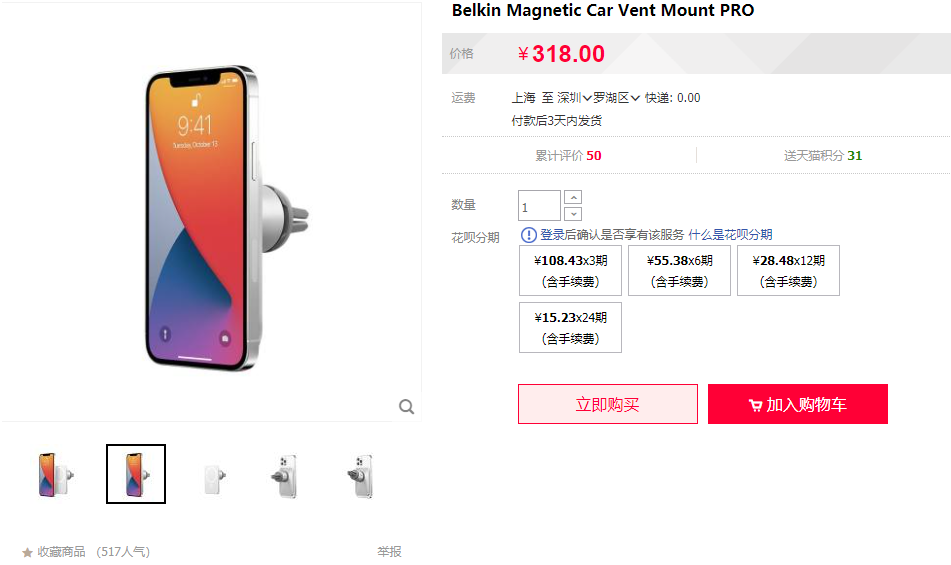Viewport: 951px width, 565px height.
Task: Click the cart icon on 加入购物车 button
Action: tap(755, 405)
